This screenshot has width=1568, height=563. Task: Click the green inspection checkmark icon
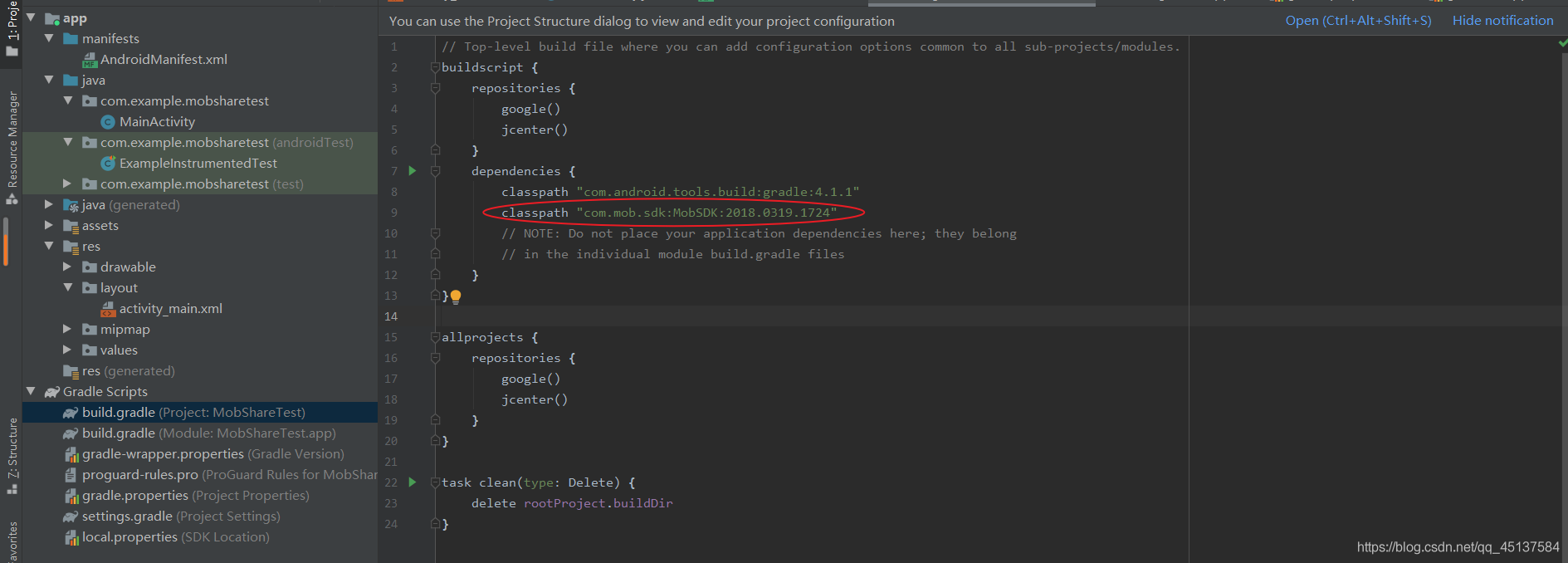tap(1562, 42)
